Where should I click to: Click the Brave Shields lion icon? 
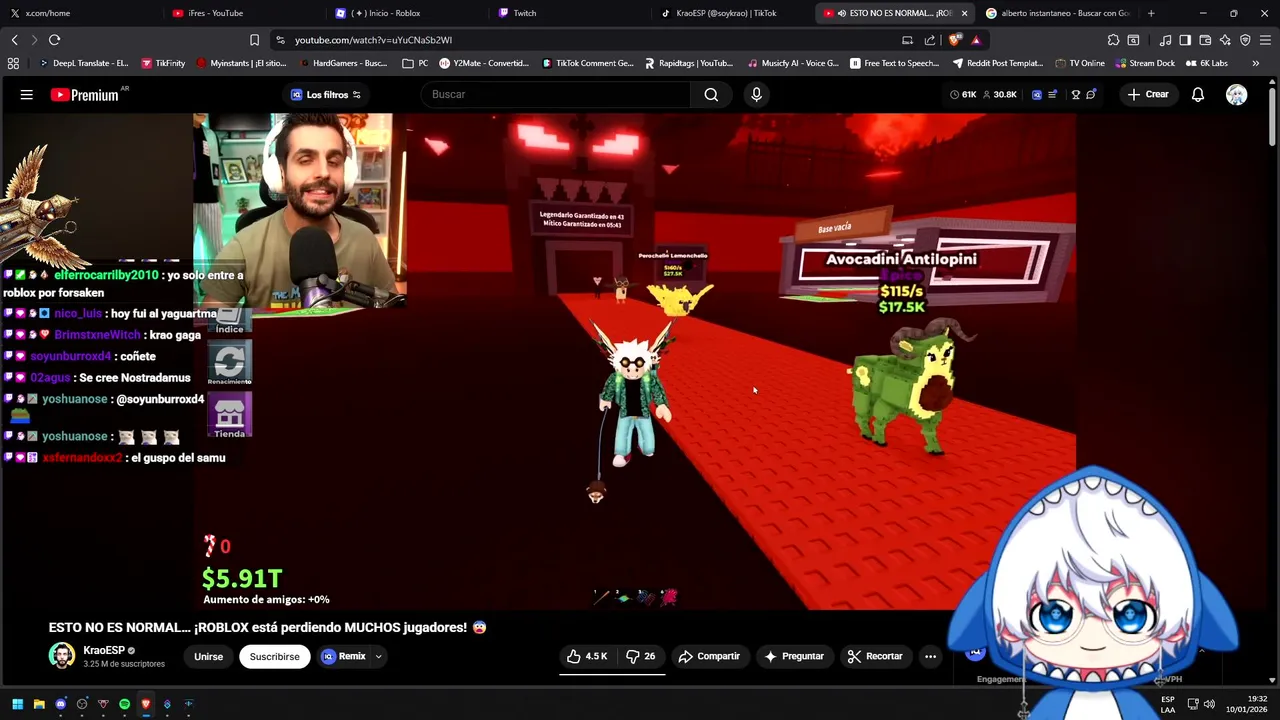tap(954, 40)
